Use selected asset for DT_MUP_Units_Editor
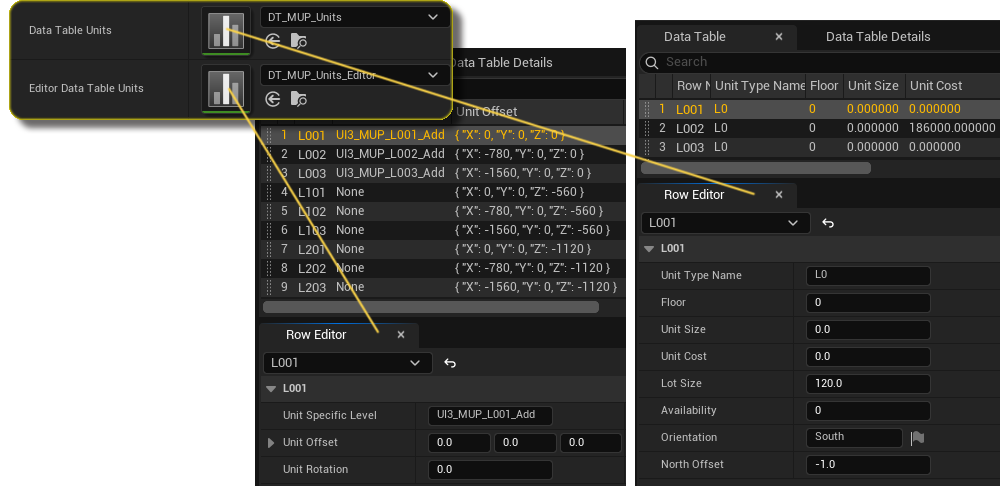 273,99
